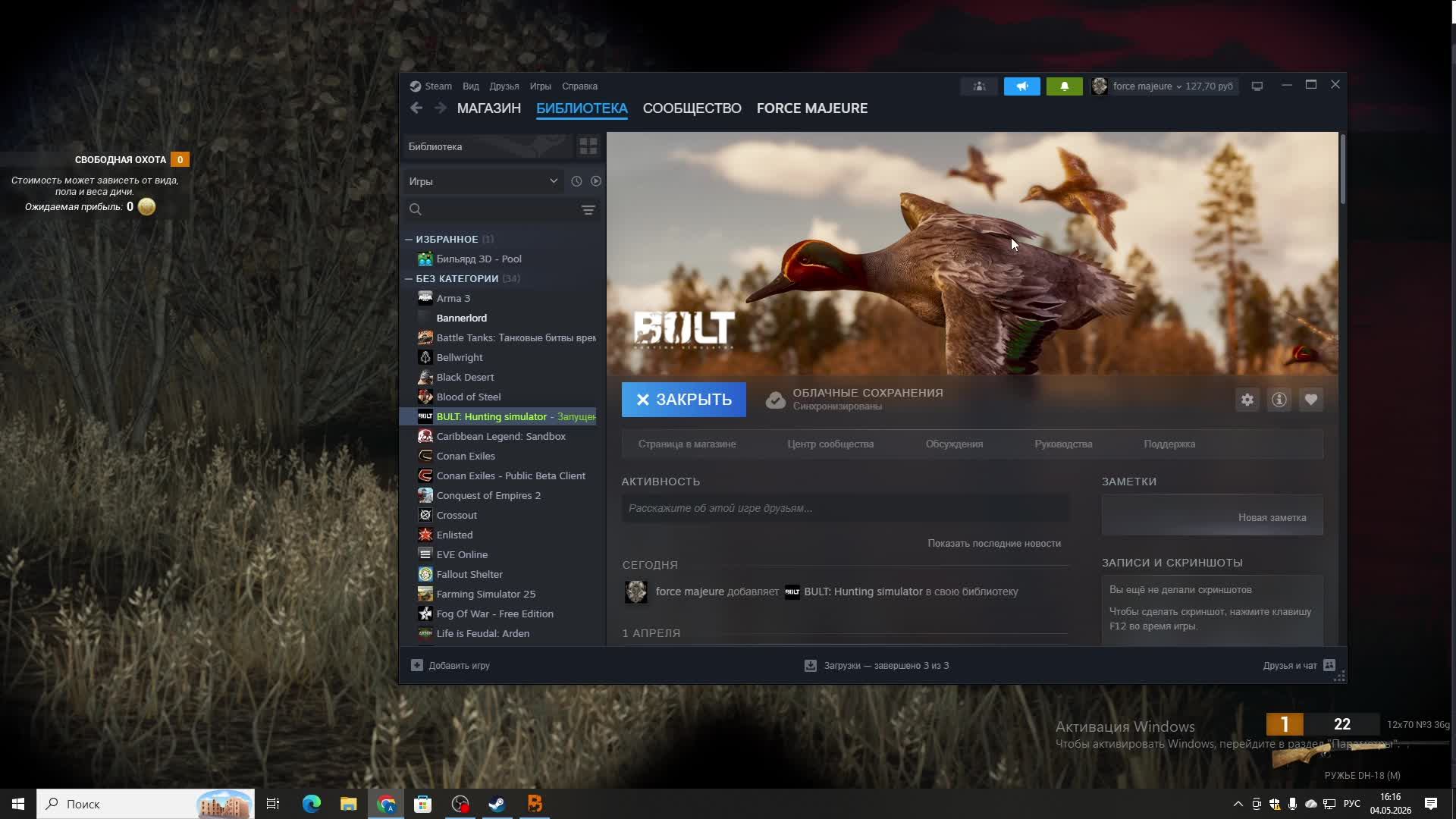Open the Steam friends icon button in title bar
Screen dimensions: 1456x819
coord(979,86)
